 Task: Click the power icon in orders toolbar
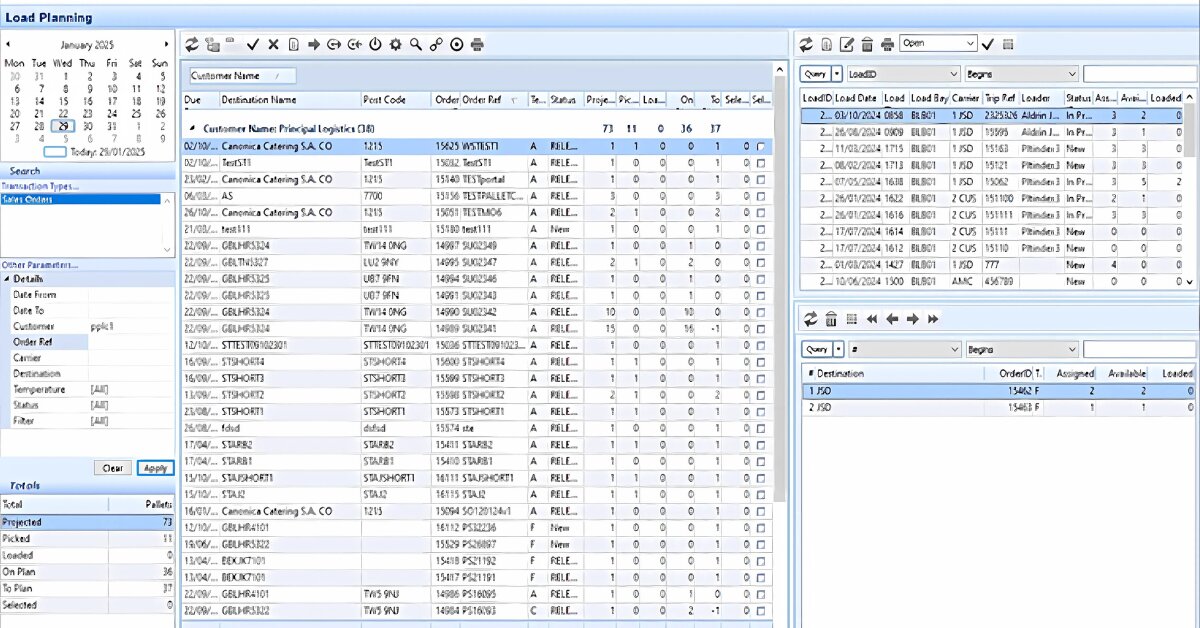tap(375, 44)
